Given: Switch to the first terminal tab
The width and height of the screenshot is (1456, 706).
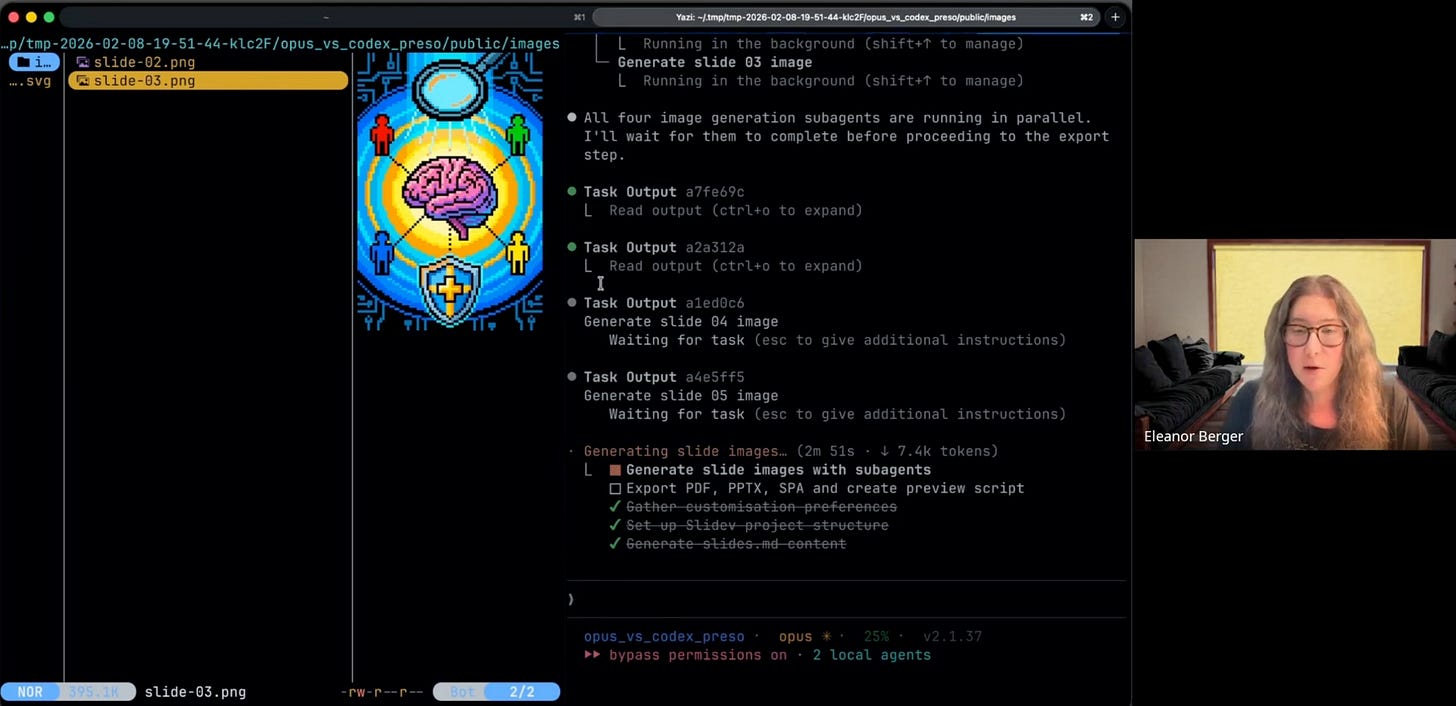Looking at the screenshot, I should (326, 17).
